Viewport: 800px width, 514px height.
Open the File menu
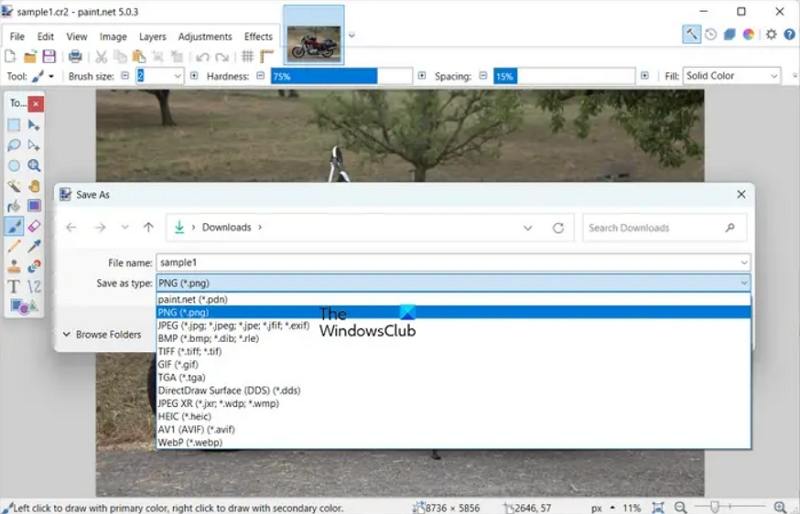point(17,37)
